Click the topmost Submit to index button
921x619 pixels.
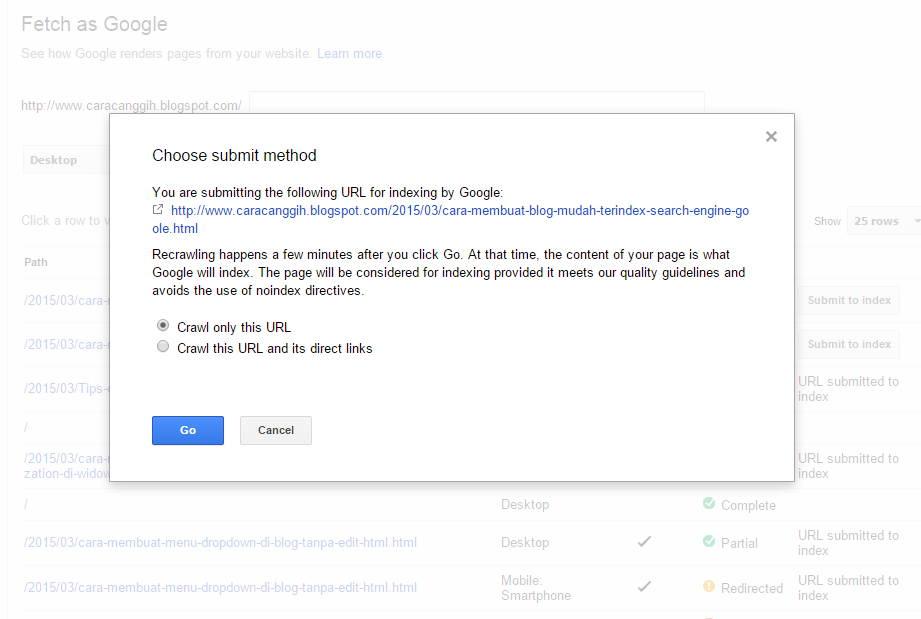(x=848, y=300)
